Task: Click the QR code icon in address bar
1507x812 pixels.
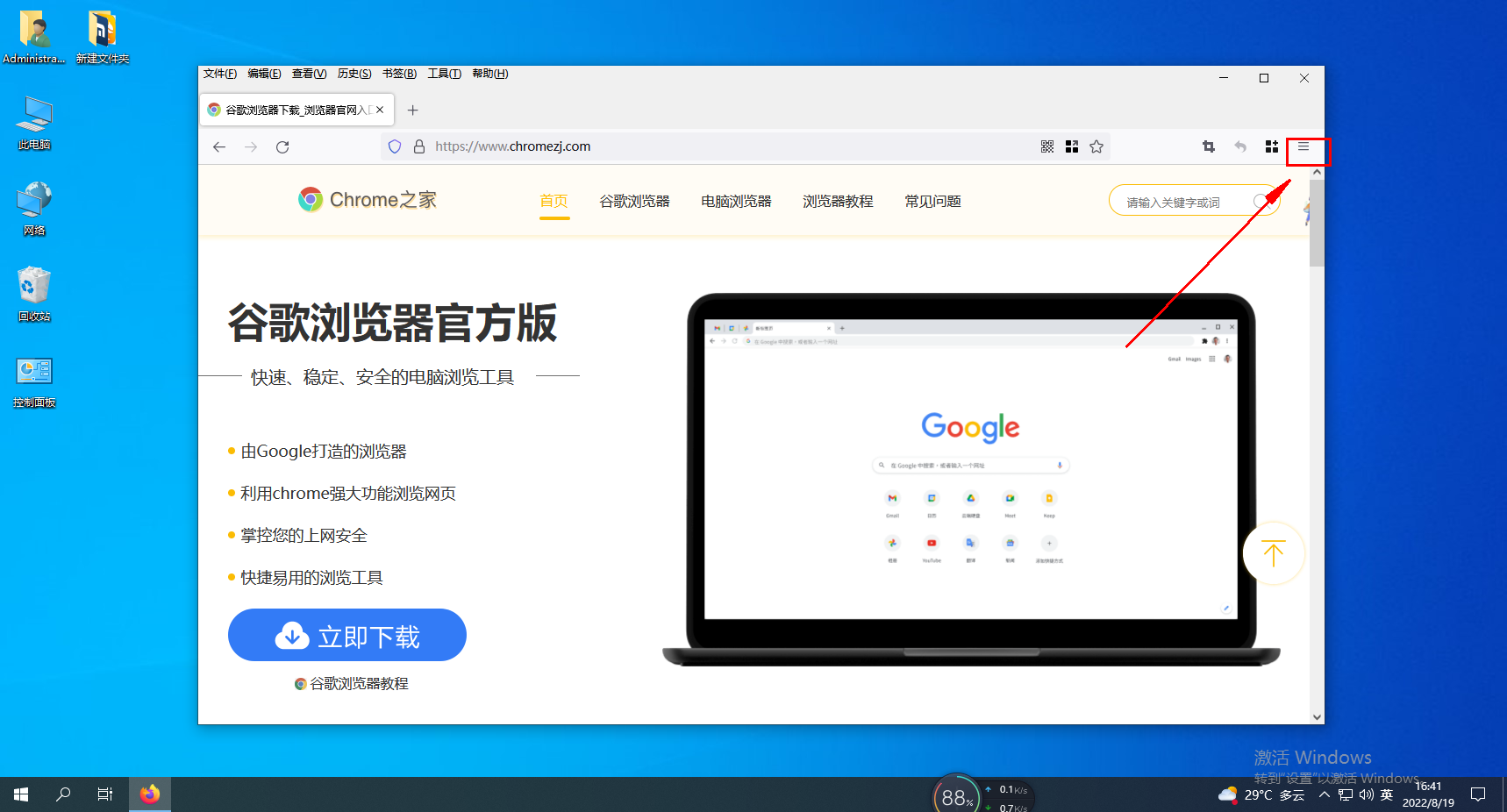Action: coord(1047,146)
